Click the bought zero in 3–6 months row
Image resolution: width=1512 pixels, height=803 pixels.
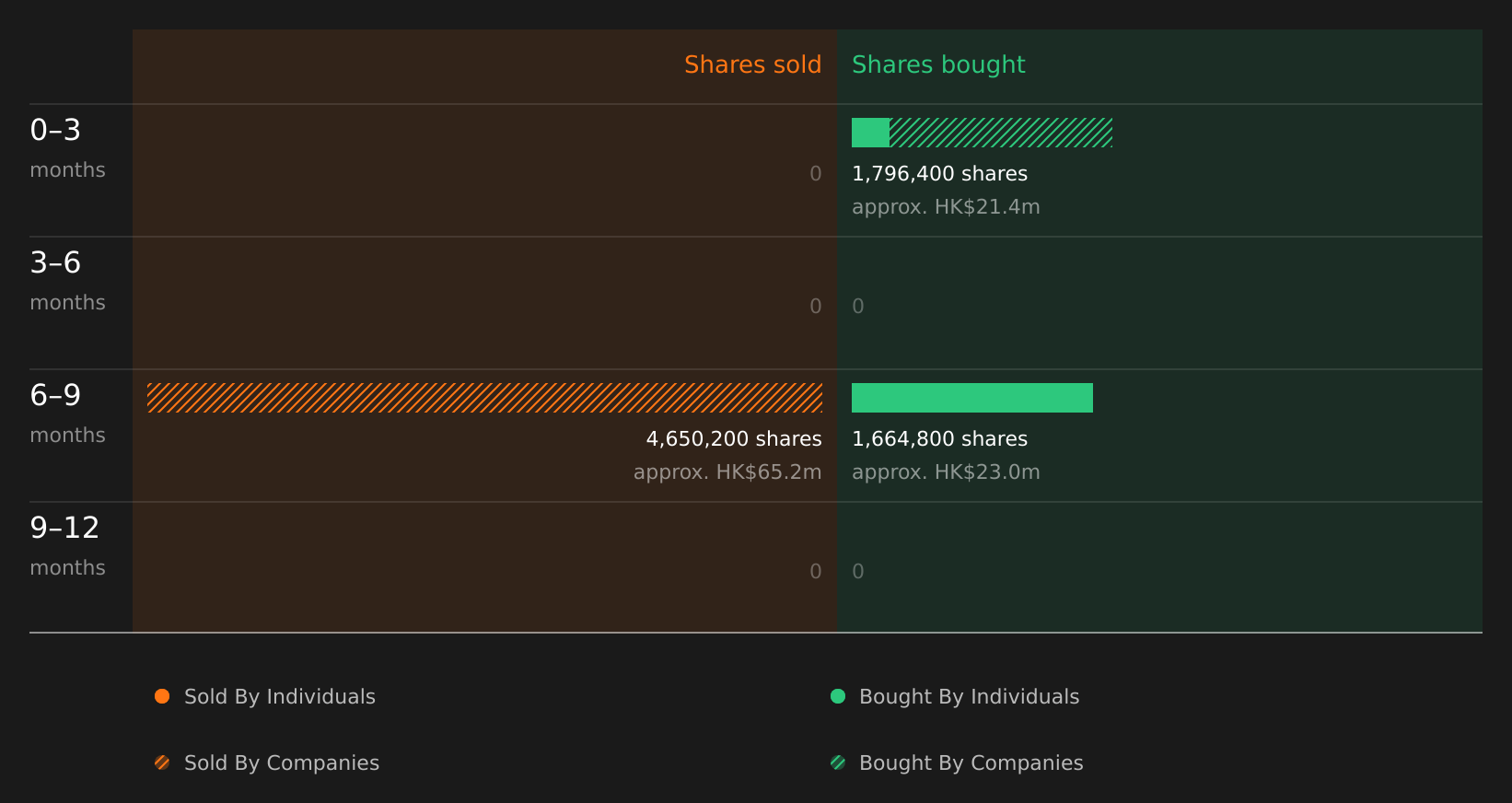[x=858, y=307]
